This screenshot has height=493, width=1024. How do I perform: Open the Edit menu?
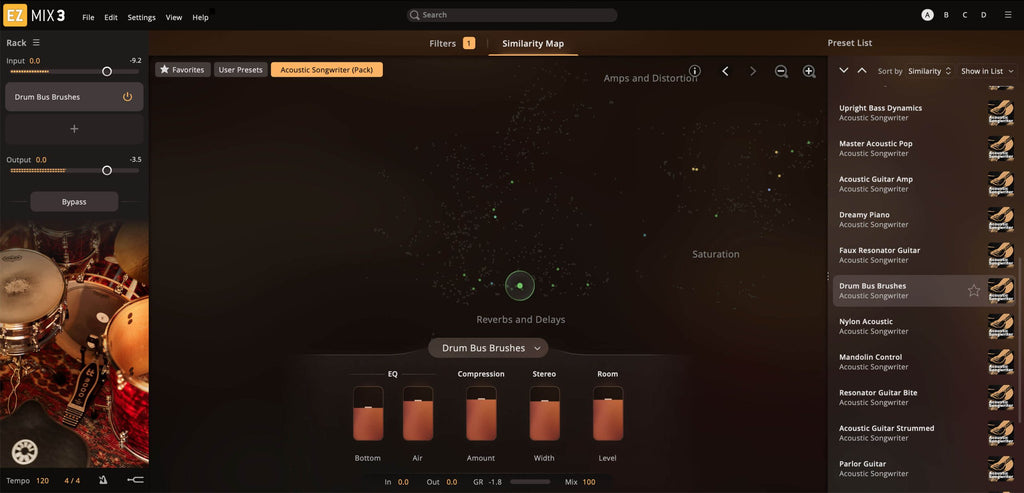click(111, 18)
